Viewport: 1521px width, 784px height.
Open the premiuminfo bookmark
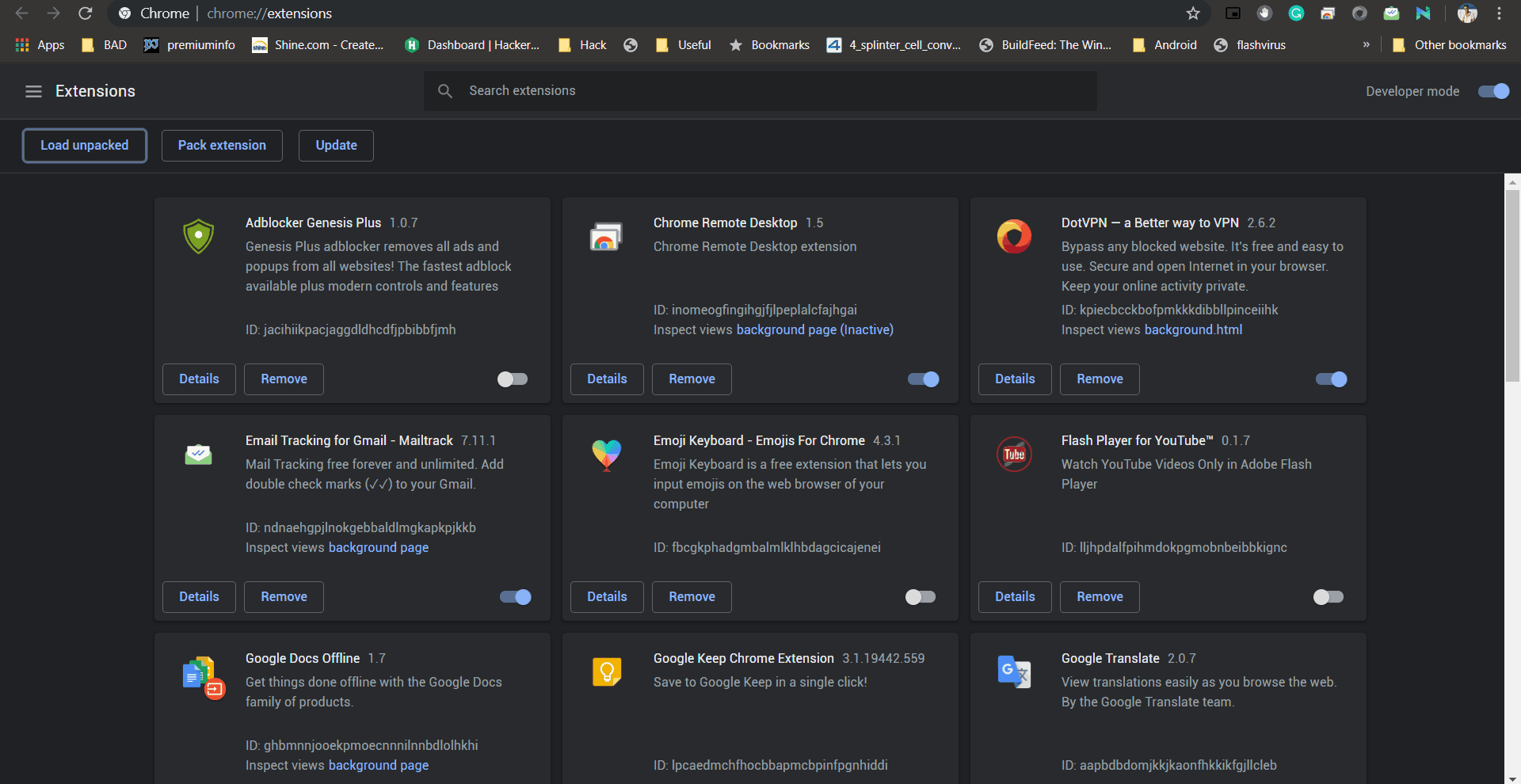[189, 45]
